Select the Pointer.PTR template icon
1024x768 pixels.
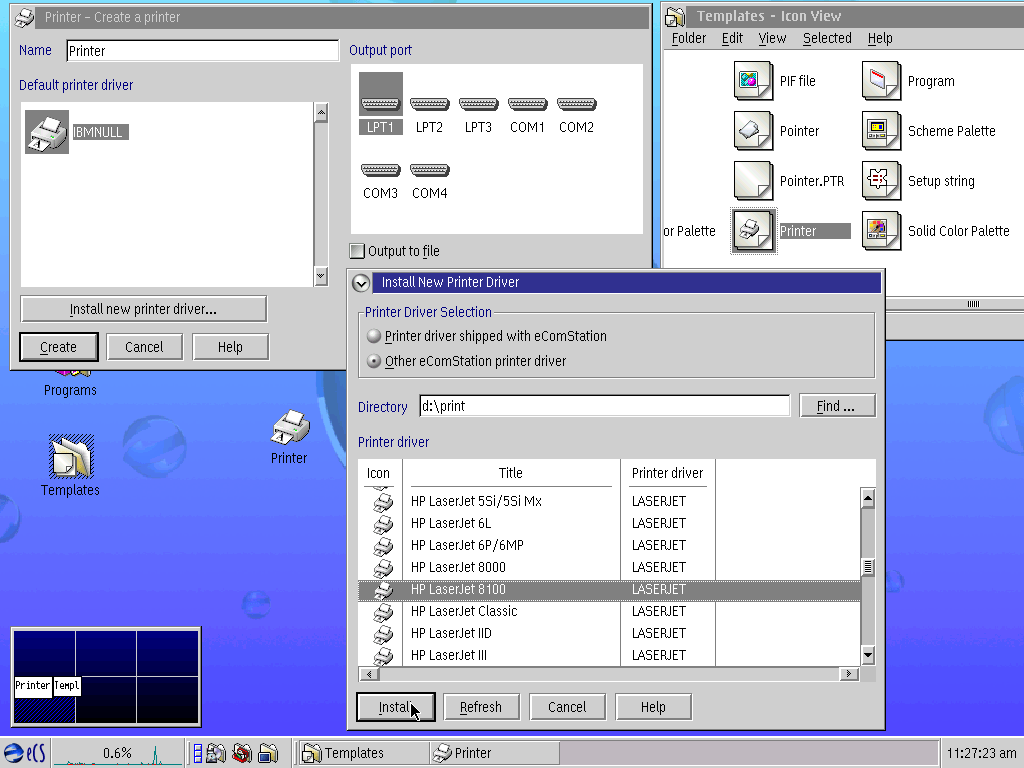(x=753, y=181)
